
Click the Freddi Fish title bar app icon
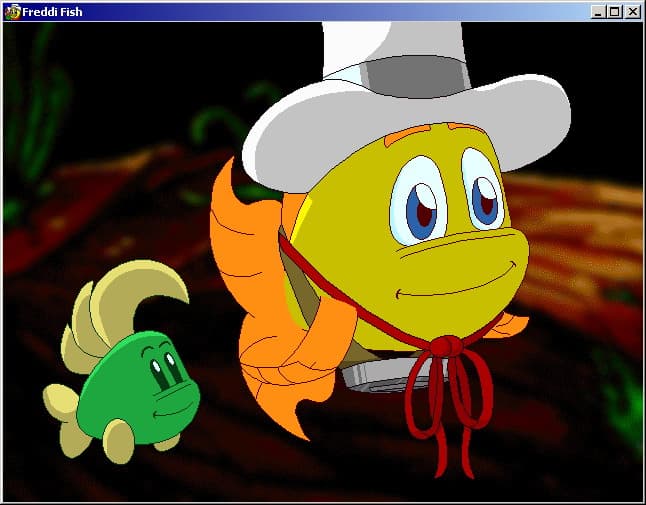tap(12, 12)
